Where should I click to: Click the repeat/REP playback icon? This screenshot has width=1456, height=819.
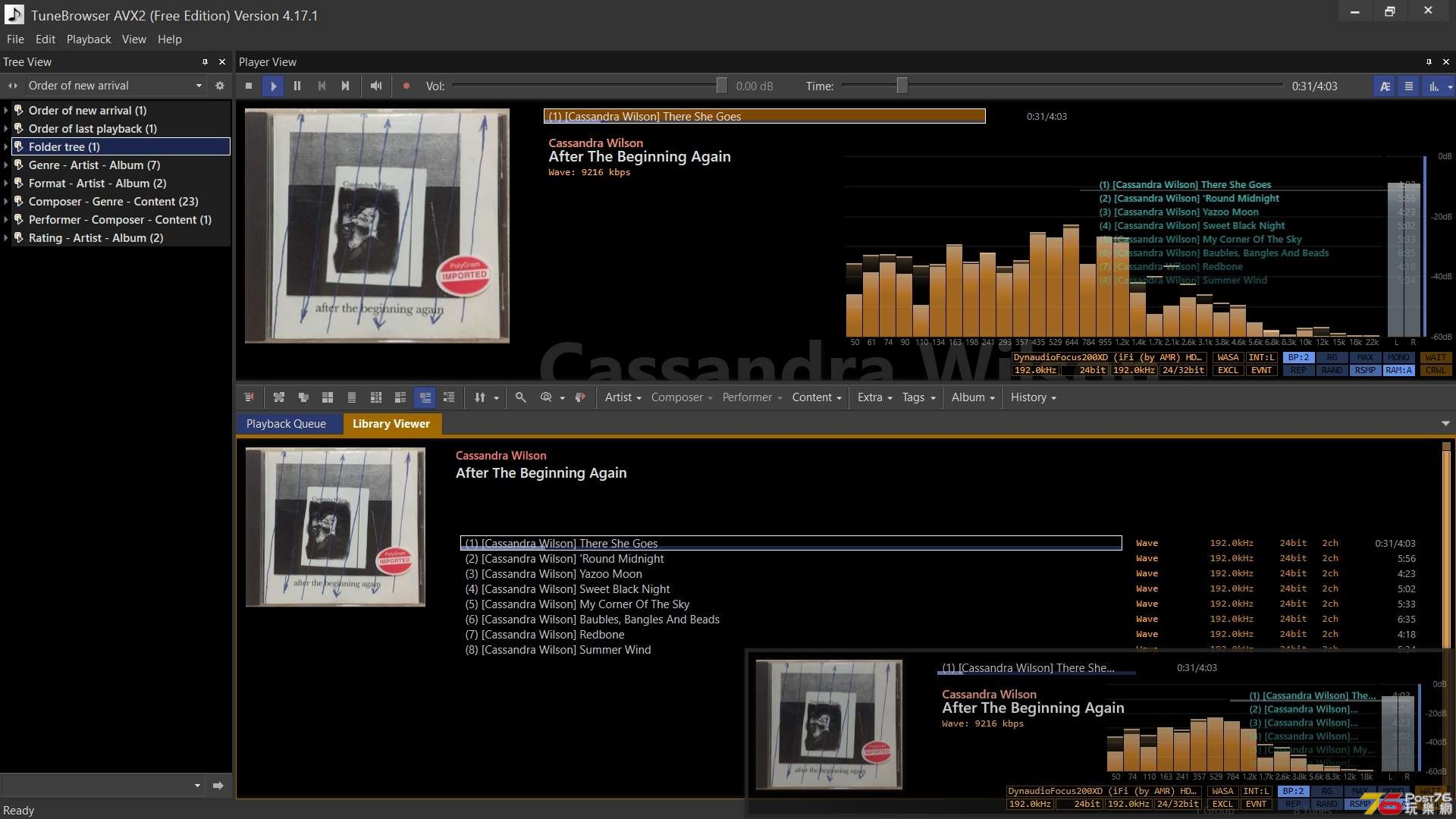(x=1298, y=370)
